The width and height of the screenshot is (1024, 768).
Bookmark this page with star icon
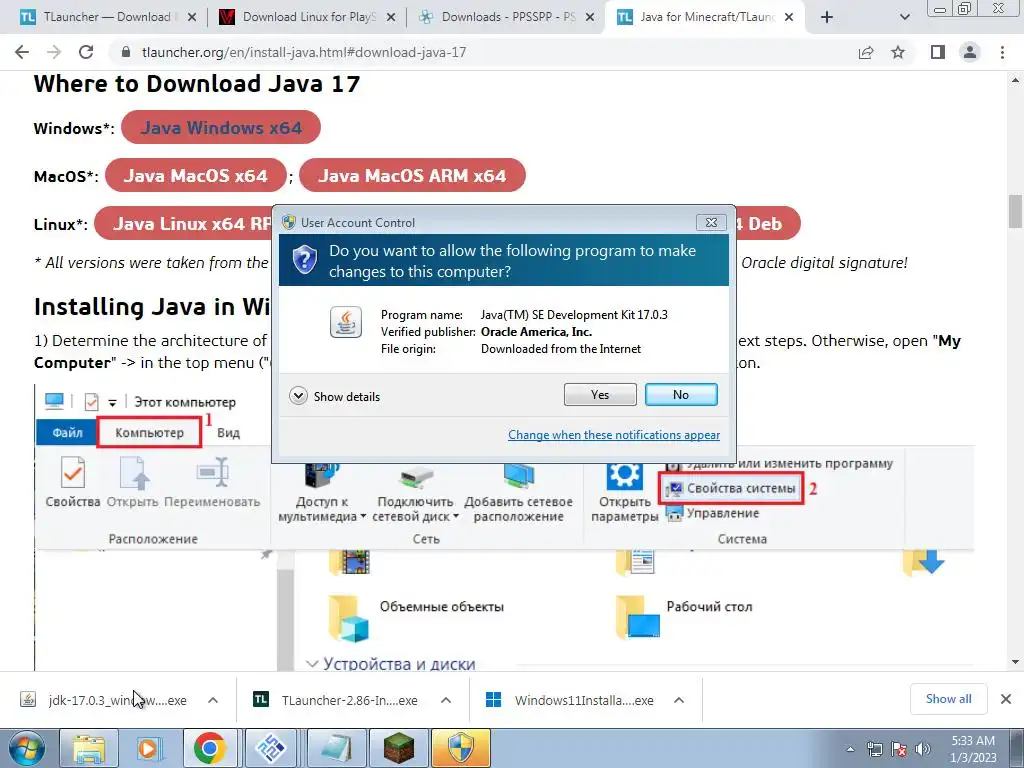[898, 52]
